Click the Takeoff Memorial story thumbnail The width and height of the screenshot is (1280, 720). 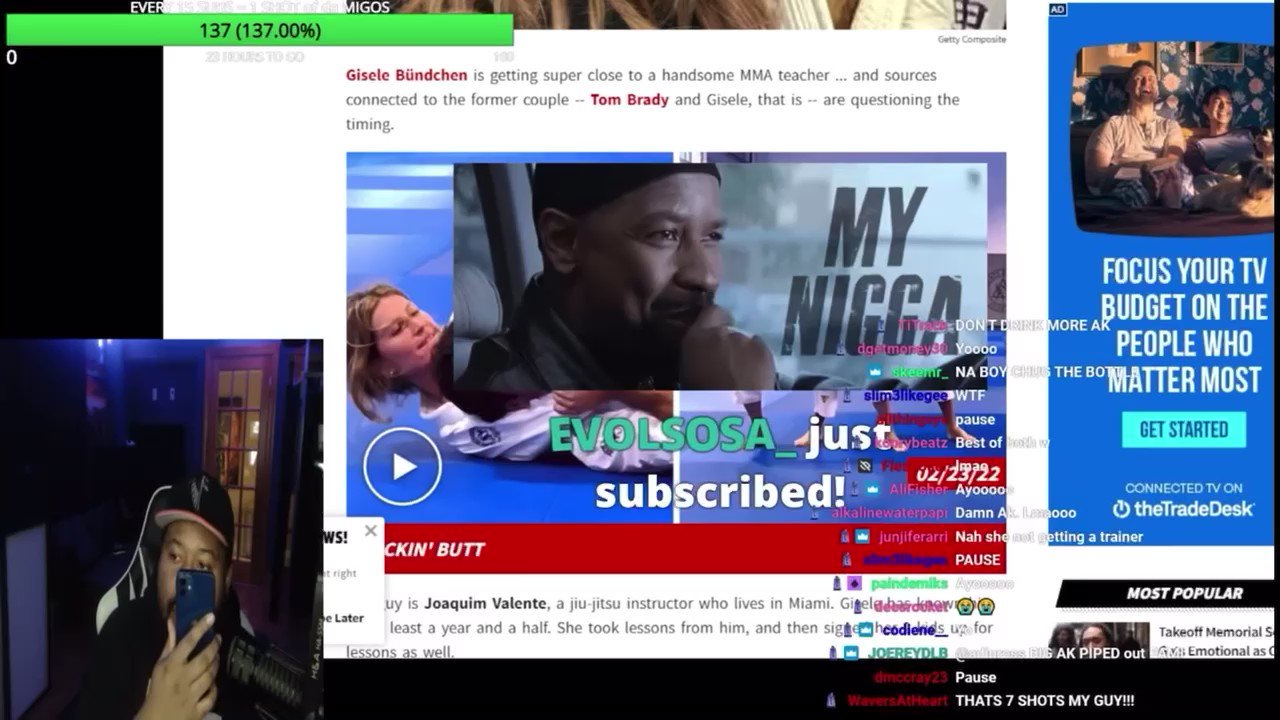click(x=1099, y=640)
